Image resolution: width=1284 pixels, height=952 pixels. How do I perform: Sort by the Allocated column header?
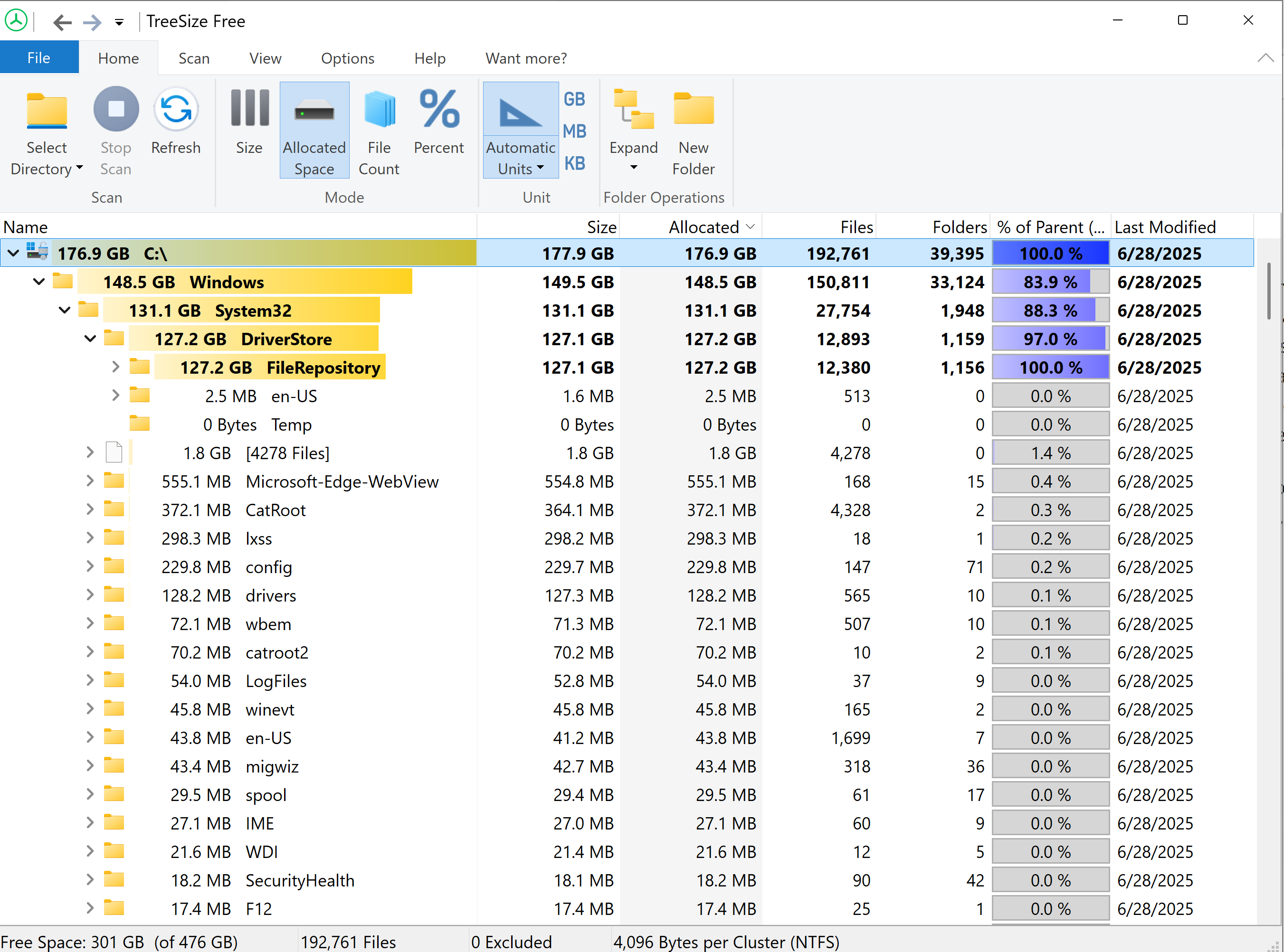(x=691, y=226)
